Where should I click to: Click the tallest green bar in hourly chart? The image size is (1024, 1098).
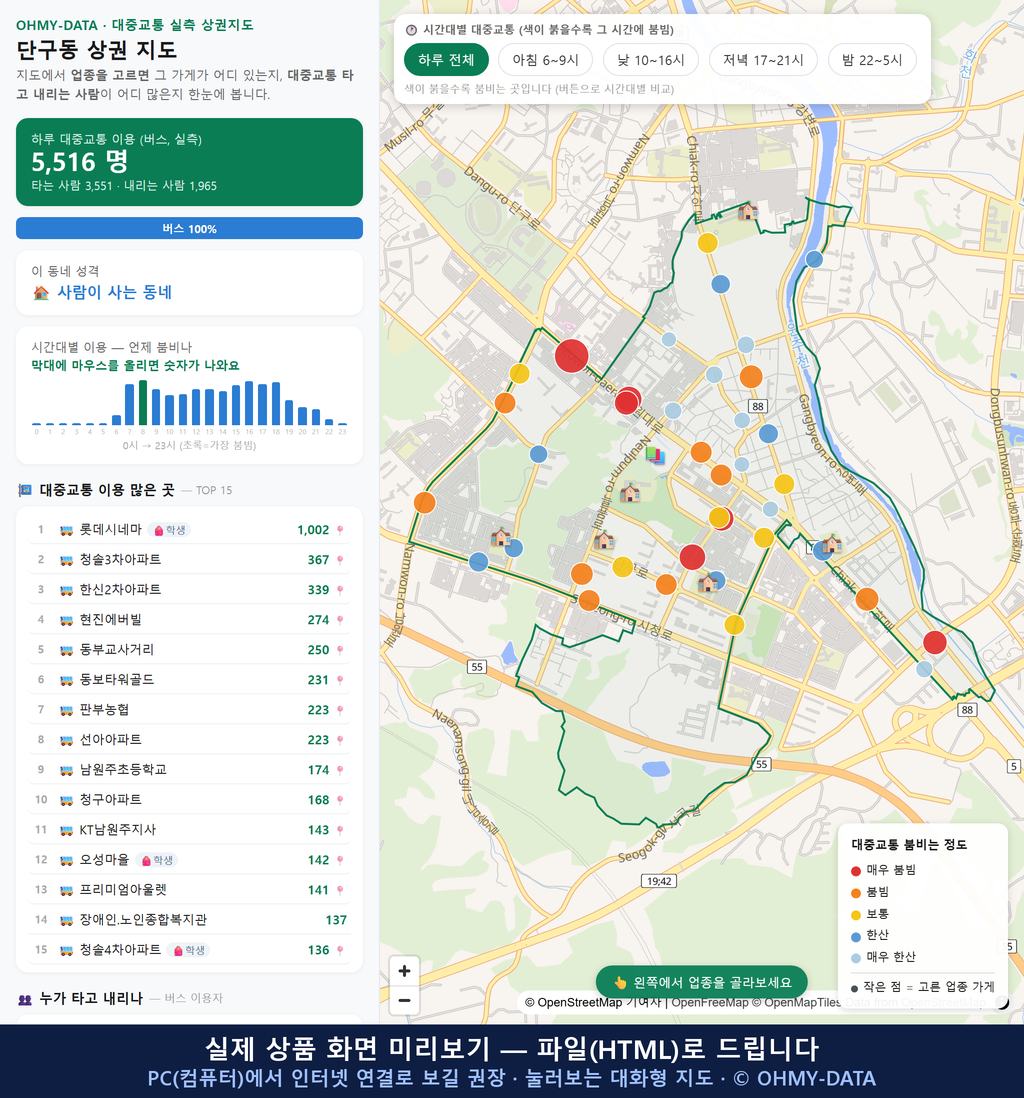pyautogui.click(x=143, y=403)
